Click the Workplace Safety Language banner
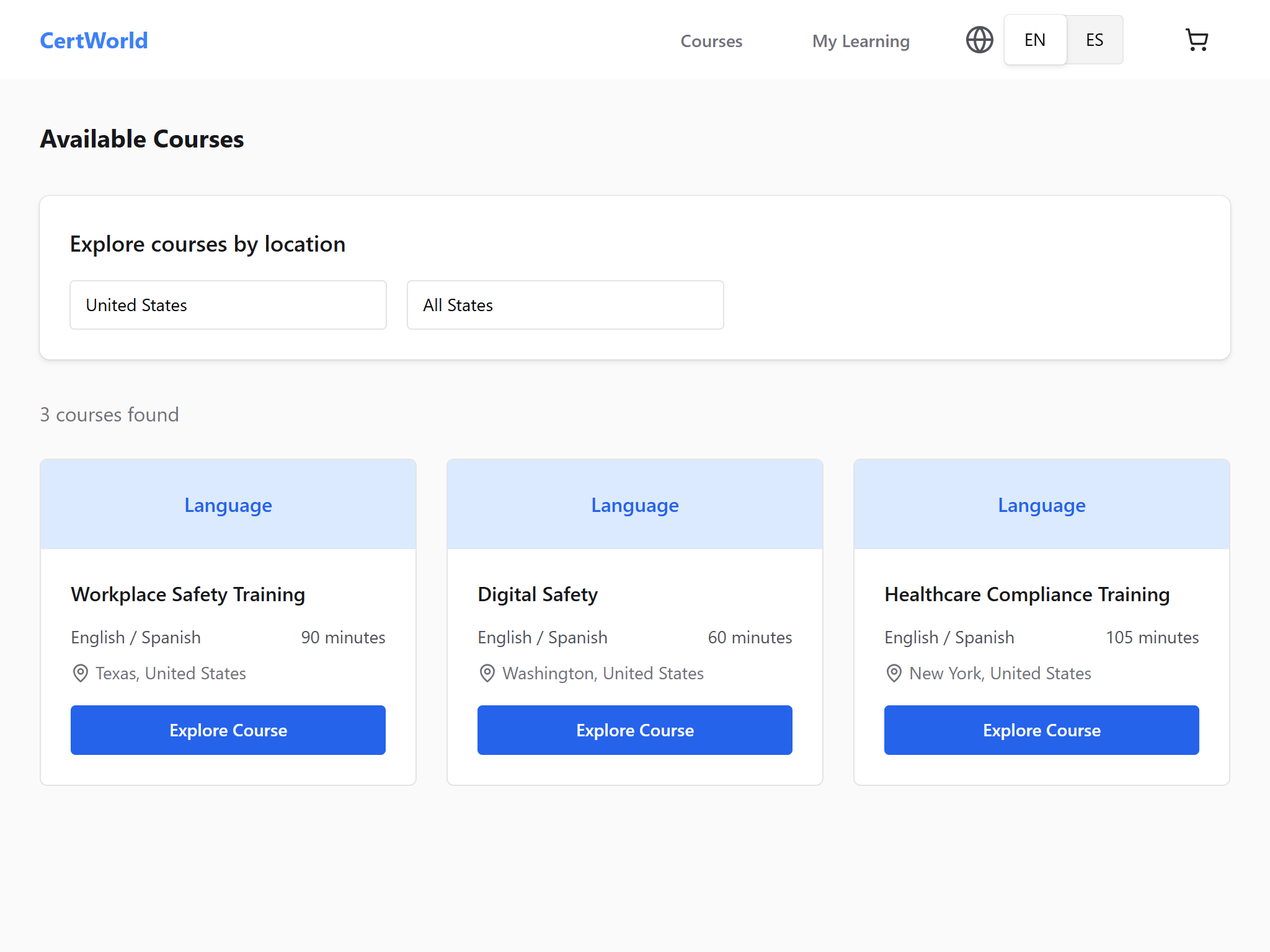Screen dimensions: 1270x952 click(x=228, y=505)
